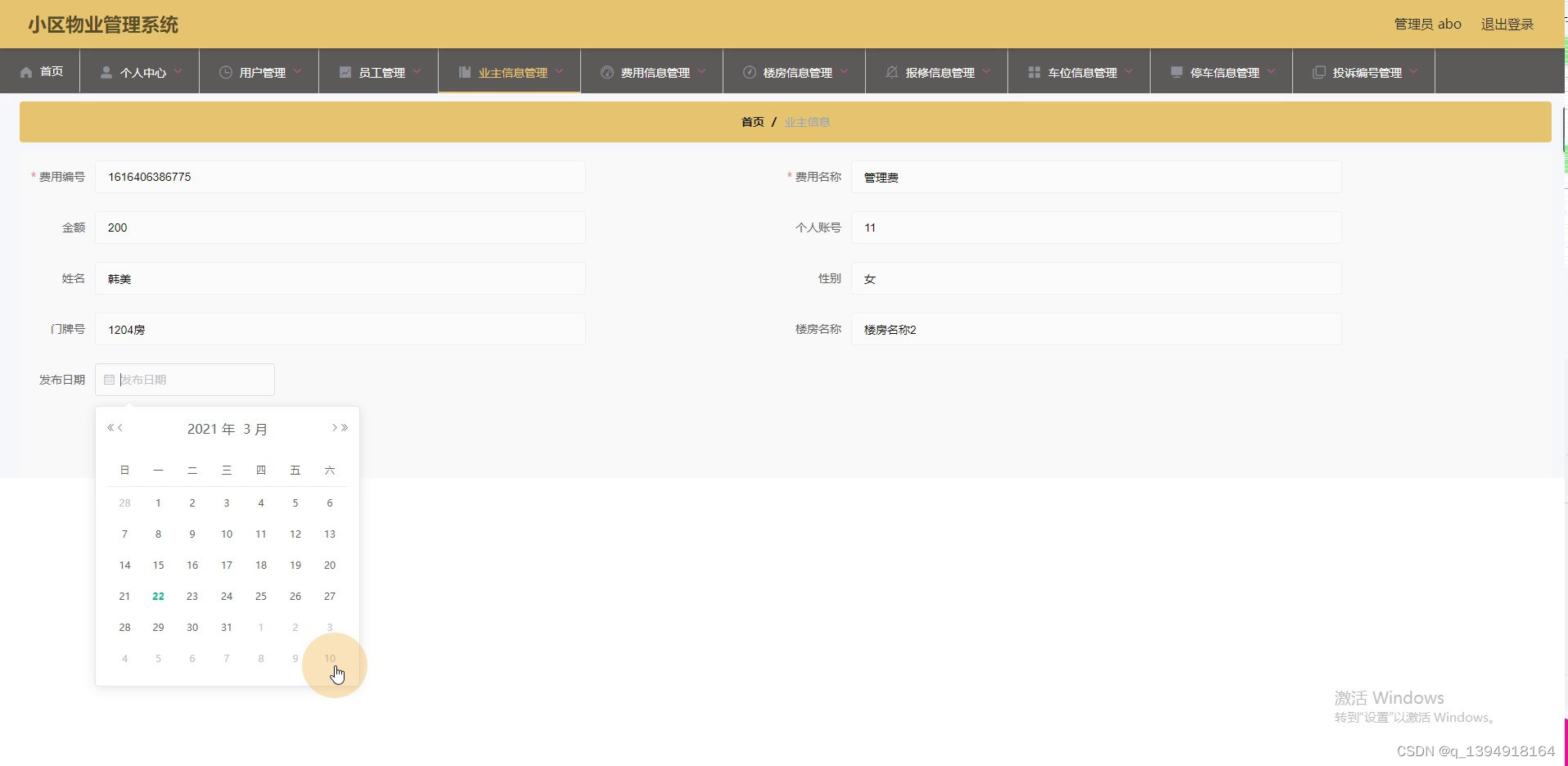Viewport: 1568px width, 766px height.
Task: Select day 24 in the calendar
Action: tap(227, 597)
